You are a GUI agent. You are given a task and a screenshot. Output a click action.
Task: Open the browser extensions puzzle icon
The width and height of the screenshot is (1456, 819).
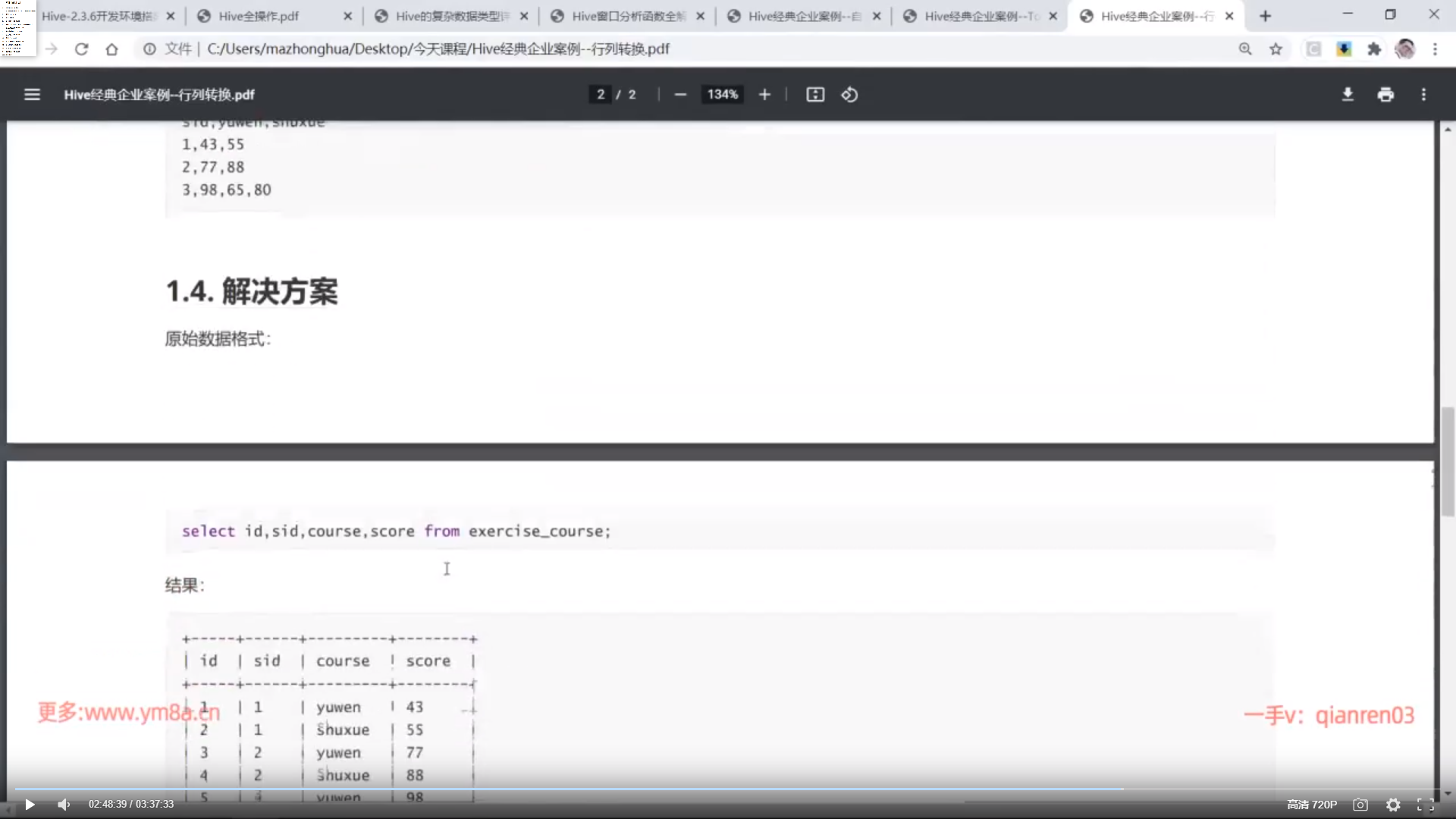click(1374, 49)
